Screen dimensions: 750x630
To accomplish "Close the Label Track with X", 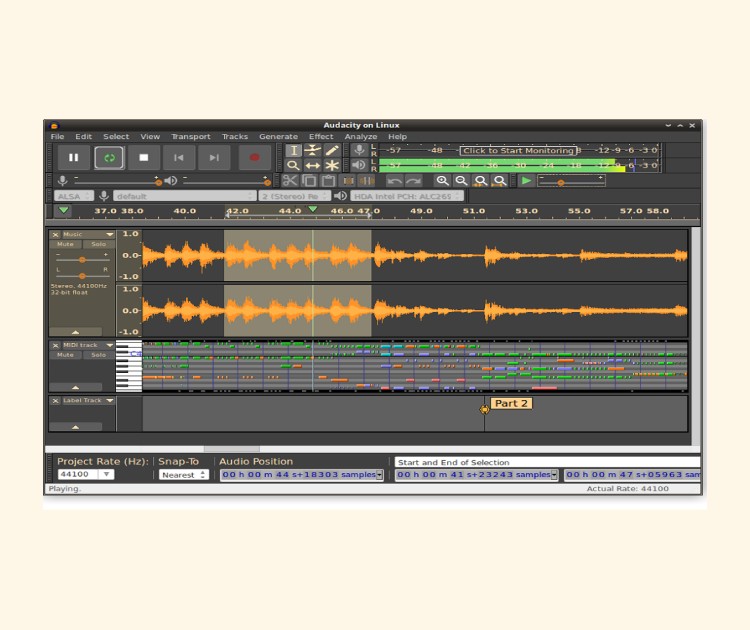I will point(55,400).
